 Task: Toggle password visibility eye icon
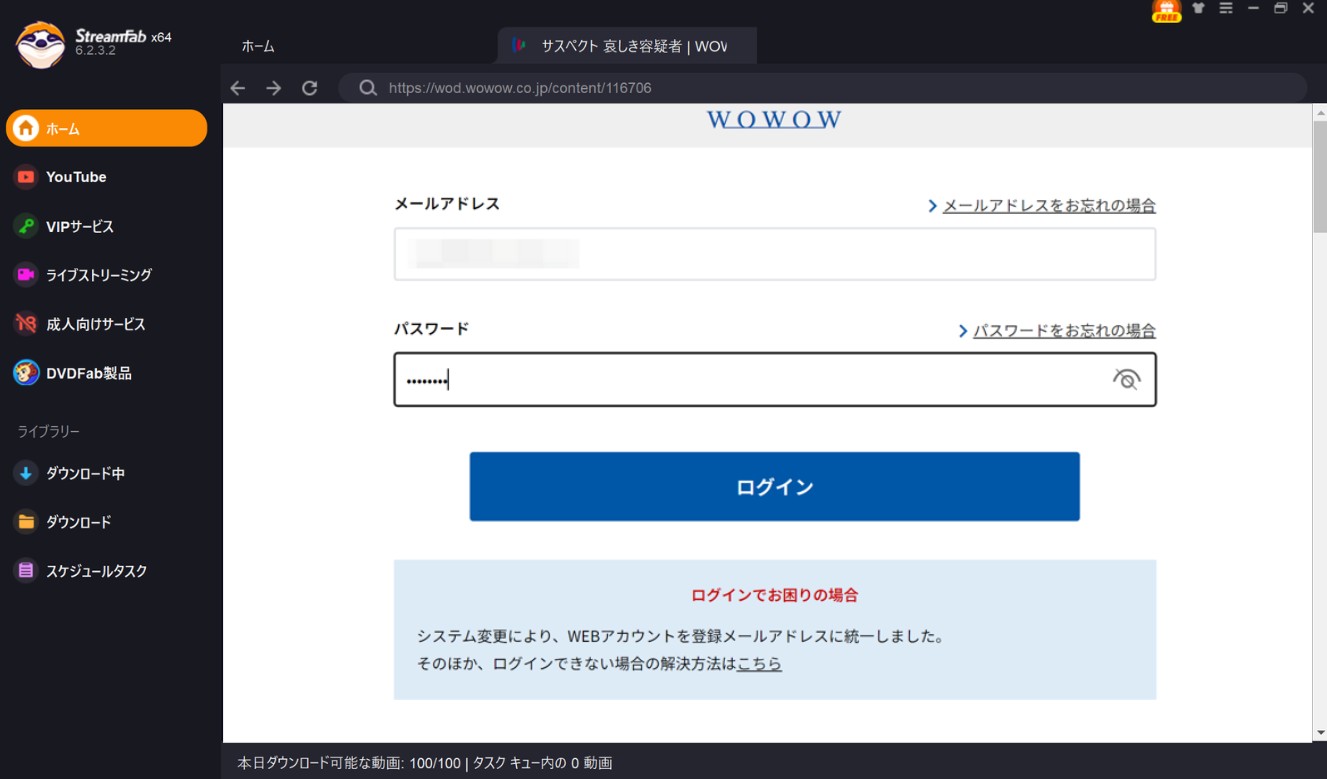[x=1126, y=379]
